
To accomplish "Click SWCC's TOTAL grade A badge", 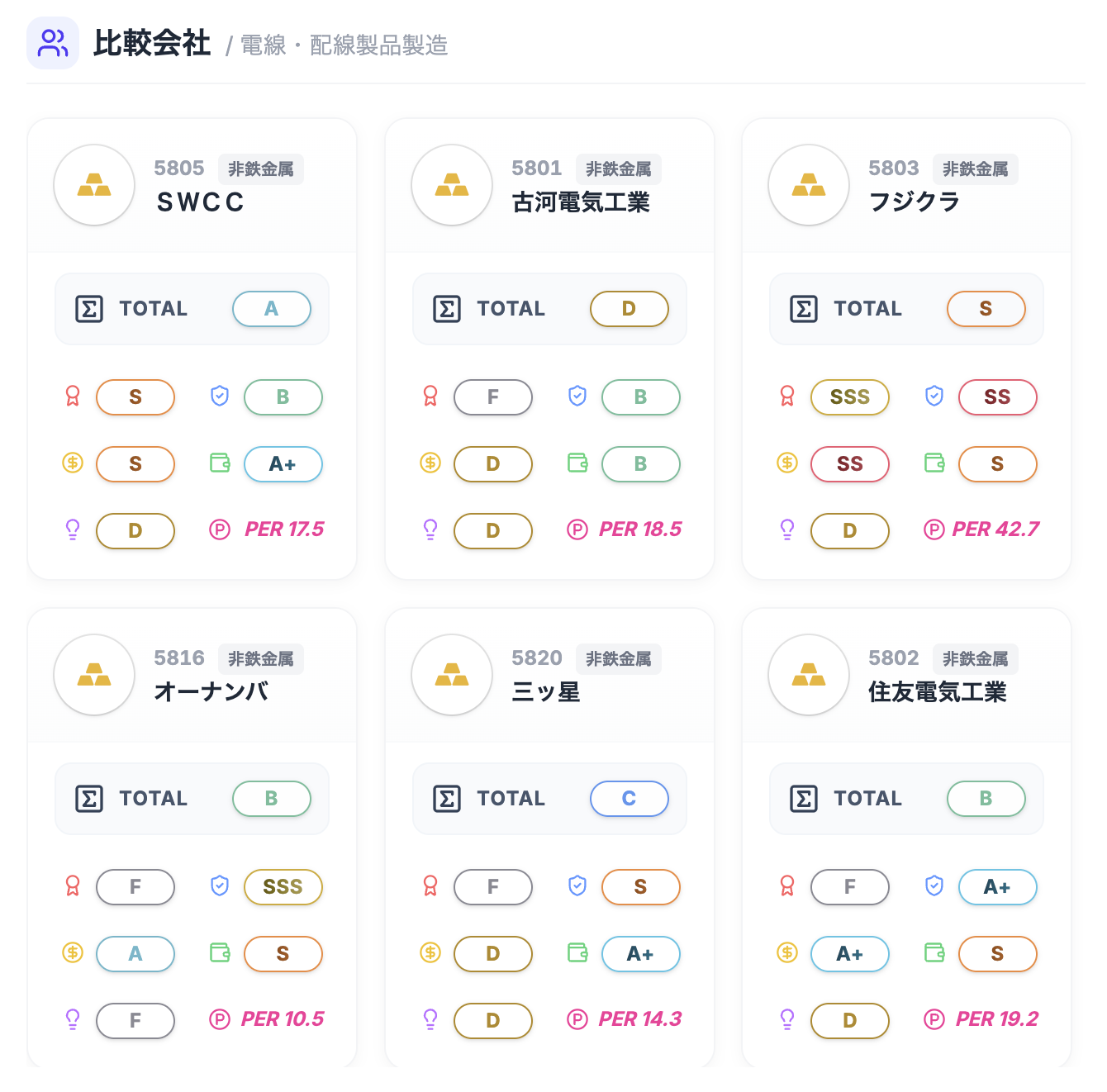I will 271,309.
